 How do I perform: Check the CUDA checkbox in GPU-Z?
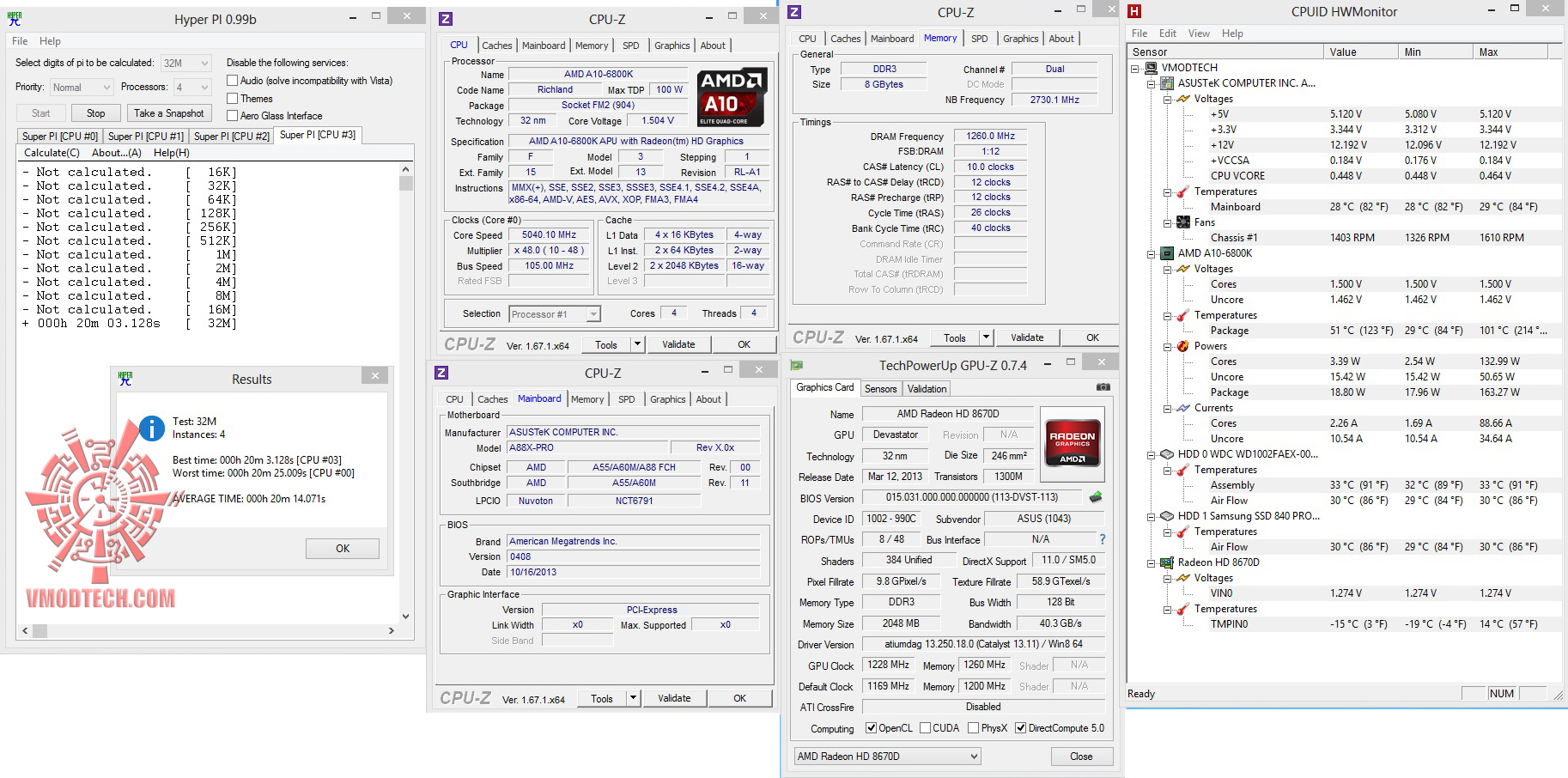925,728
